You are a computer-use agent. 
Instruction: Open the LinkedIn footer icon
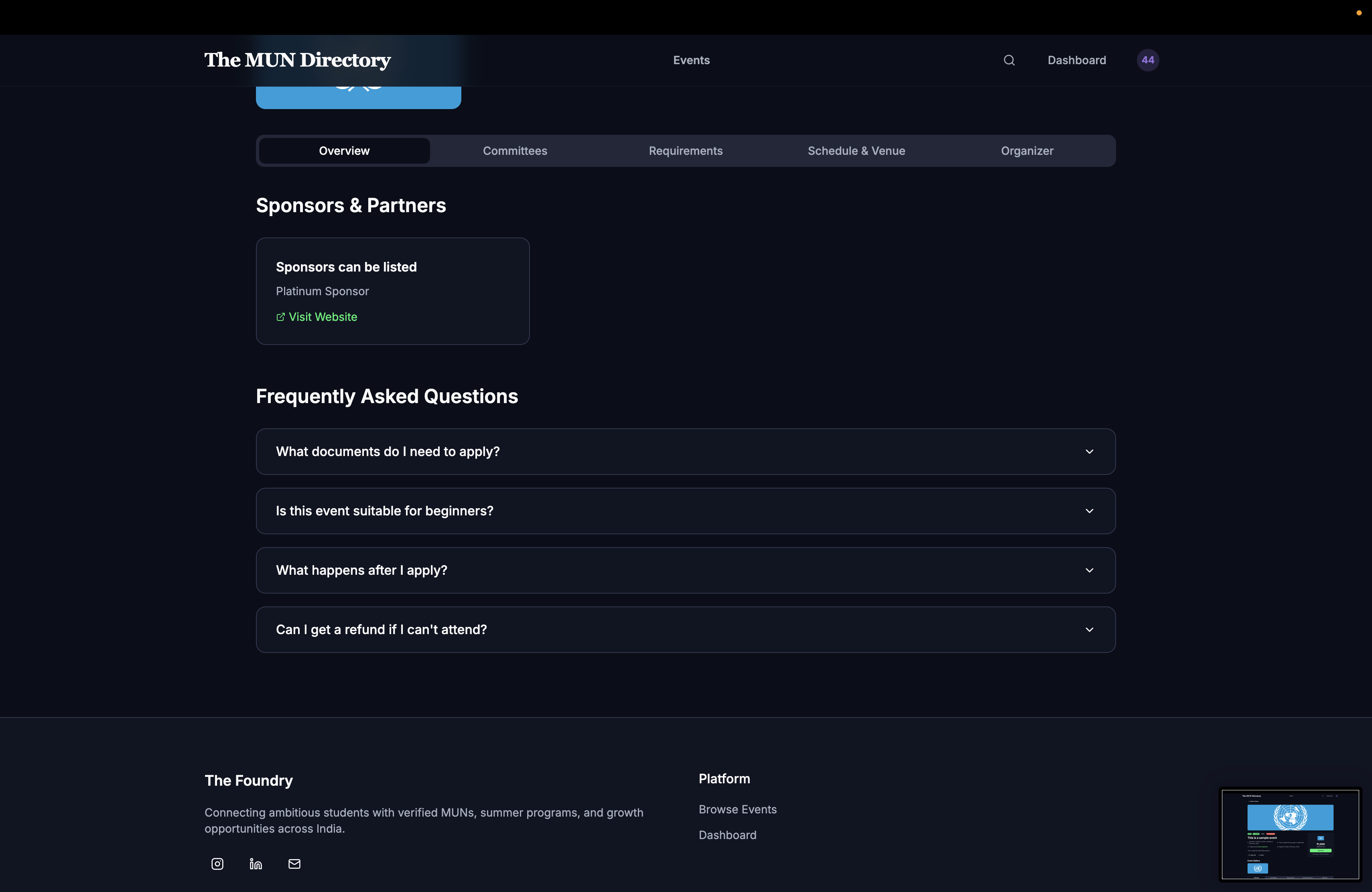coord(256,863)
